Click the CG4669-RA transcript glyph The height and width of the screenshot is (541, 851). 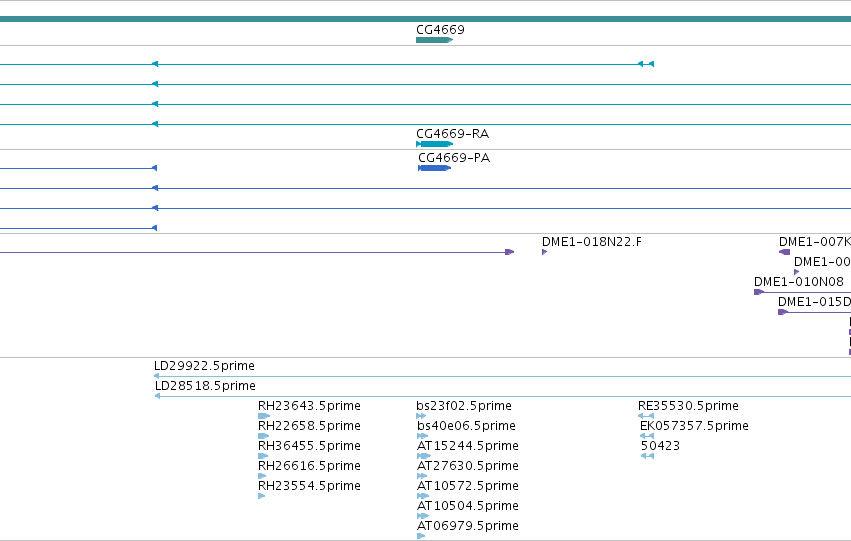pos(434,144)
